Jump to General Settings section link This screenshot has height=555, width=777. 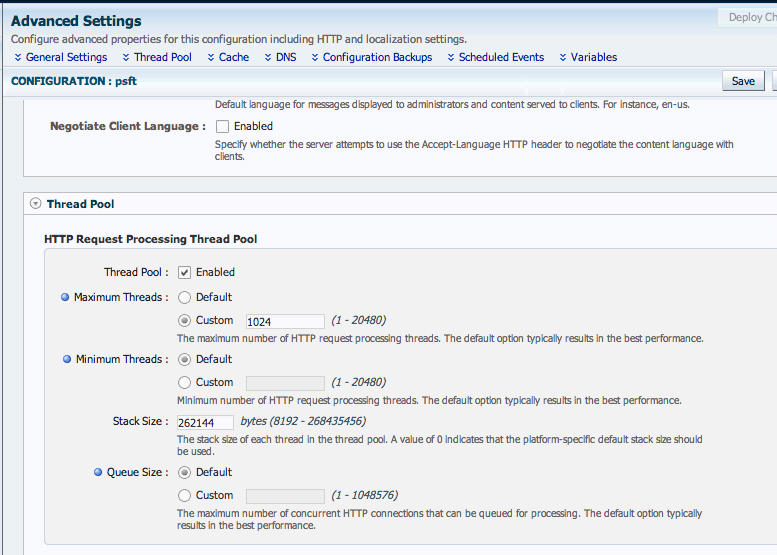[66, 57]
